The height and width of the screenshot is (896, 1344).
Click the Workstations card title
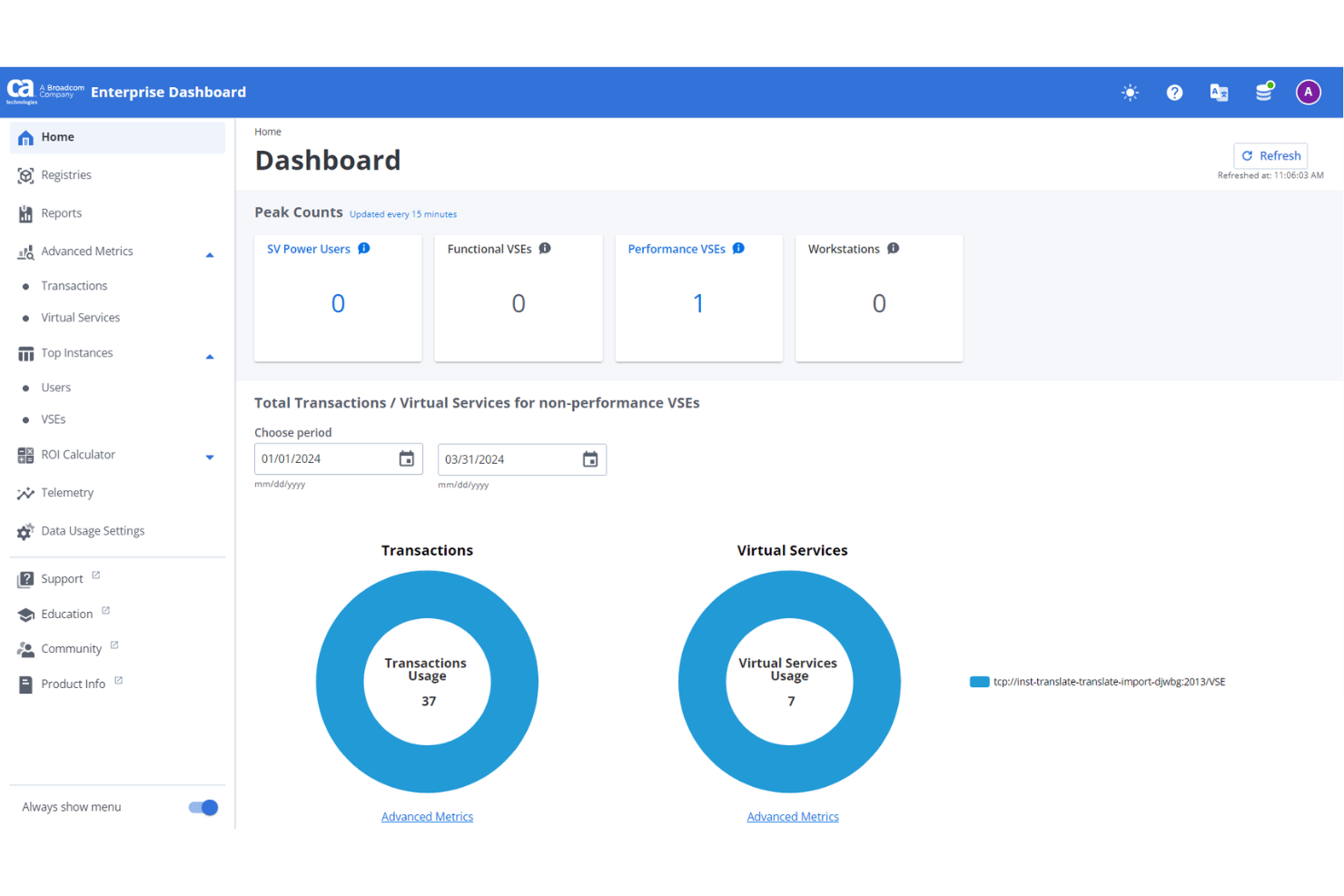(844, 249)
